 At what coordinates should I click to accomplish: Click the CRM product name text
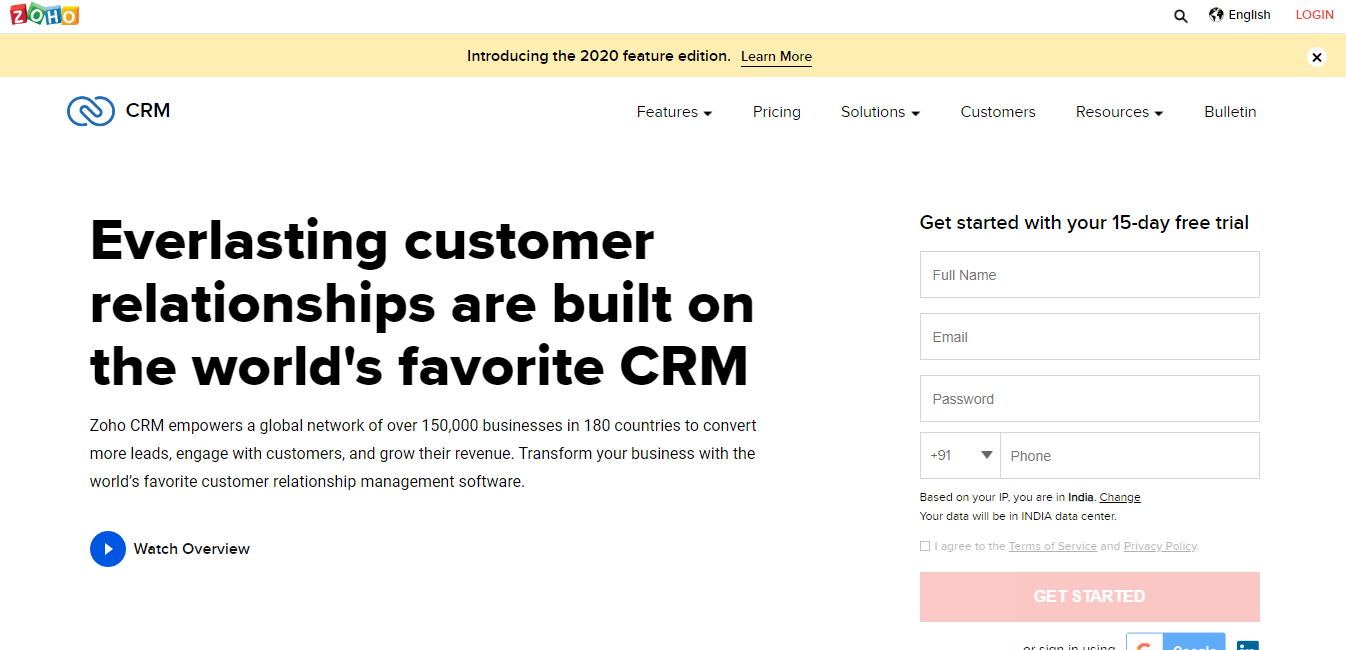click(x=148, y=111)
